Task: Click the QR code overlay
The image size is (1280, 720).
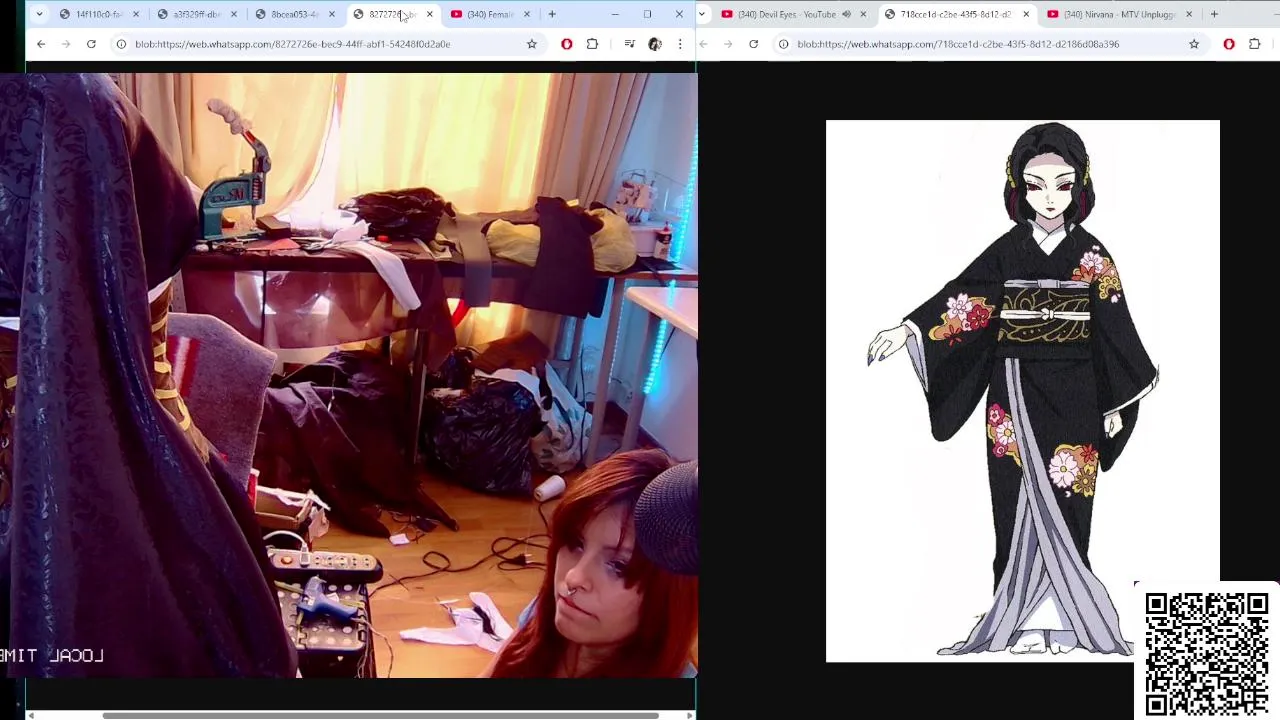Action: [1207, 654]
